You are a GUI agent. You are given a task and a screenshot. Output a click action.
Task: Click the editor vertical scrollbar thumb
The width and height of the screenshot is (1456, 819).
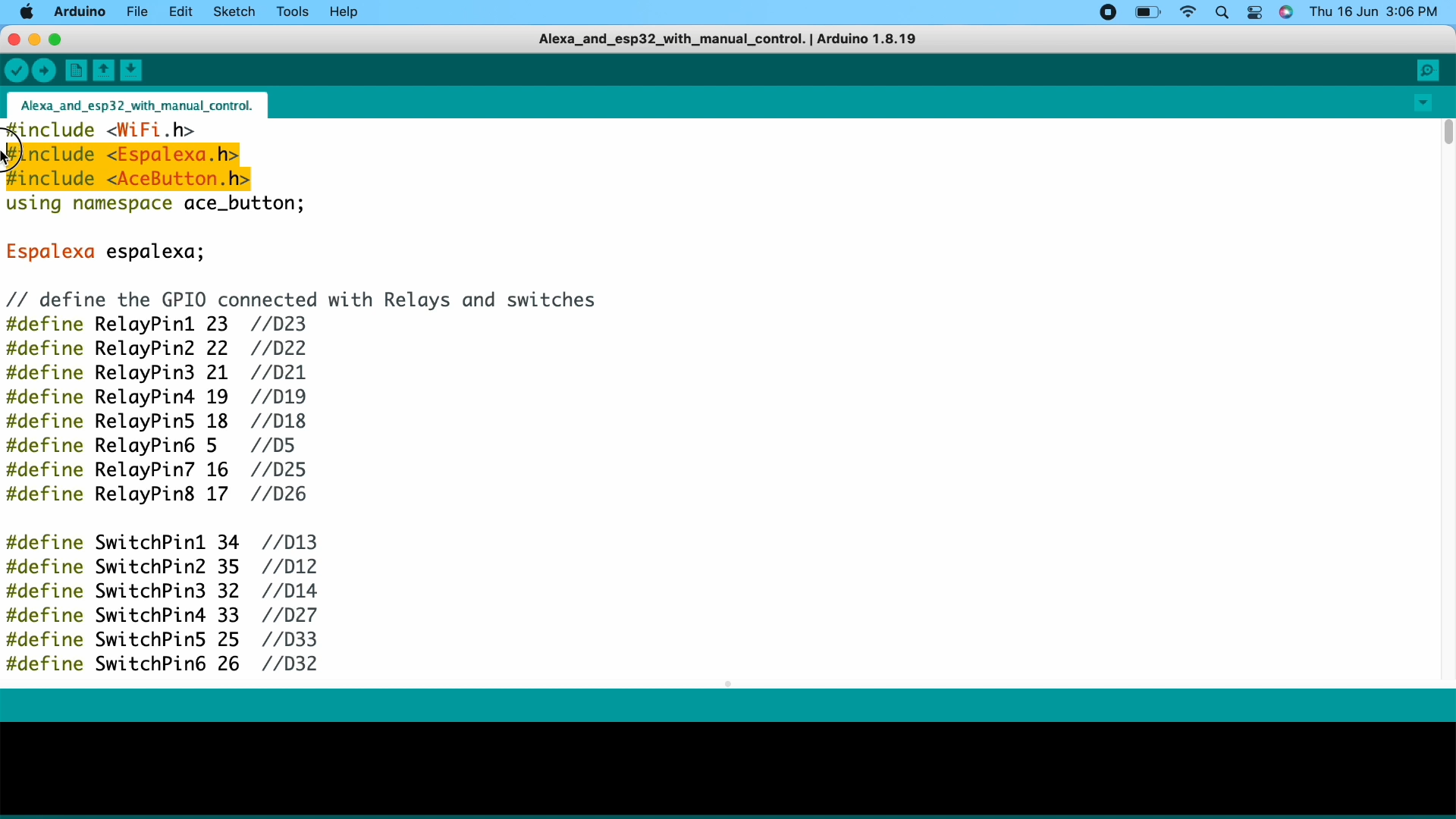coord(1448,133)
